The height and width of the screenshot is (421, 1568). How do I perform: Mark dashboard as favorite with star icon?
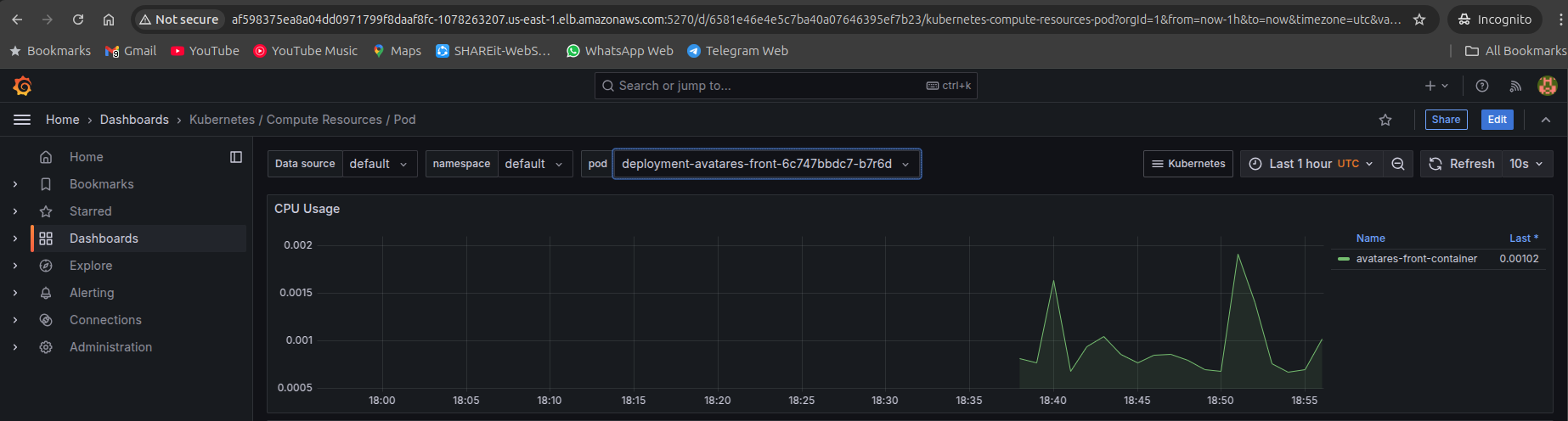tap(1385, 120)
